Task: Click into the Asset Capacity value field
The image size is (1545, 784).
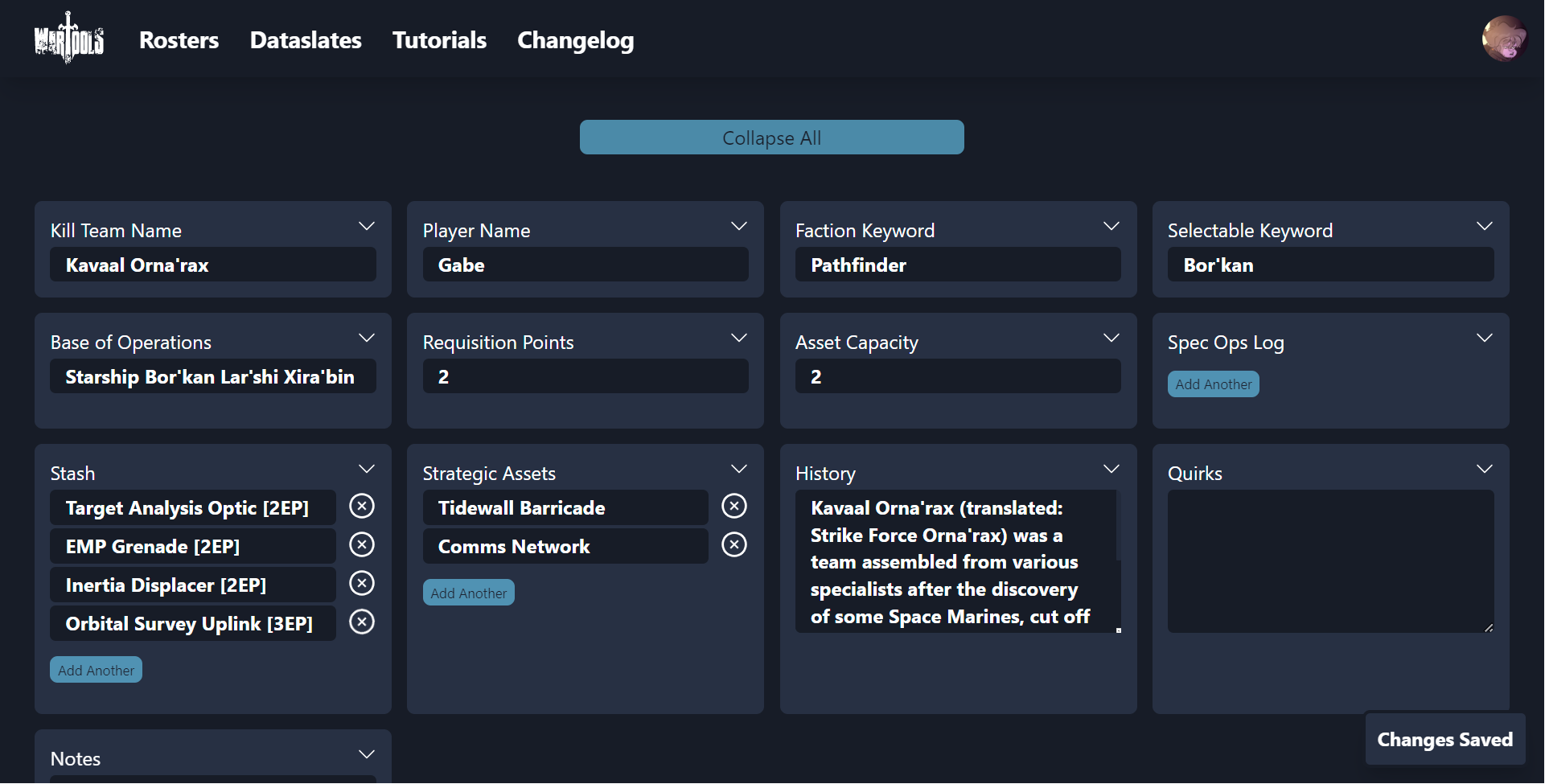Action: pyautogui.click(x=958, y=376)
